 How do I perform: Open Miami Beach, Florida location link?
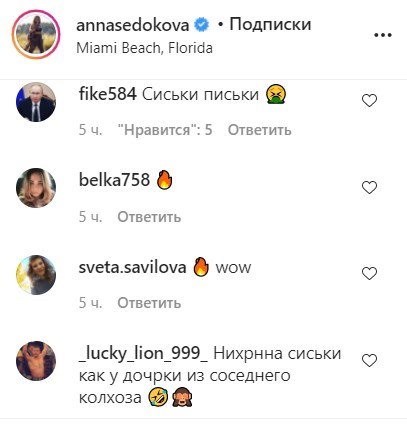click(144, 48)
